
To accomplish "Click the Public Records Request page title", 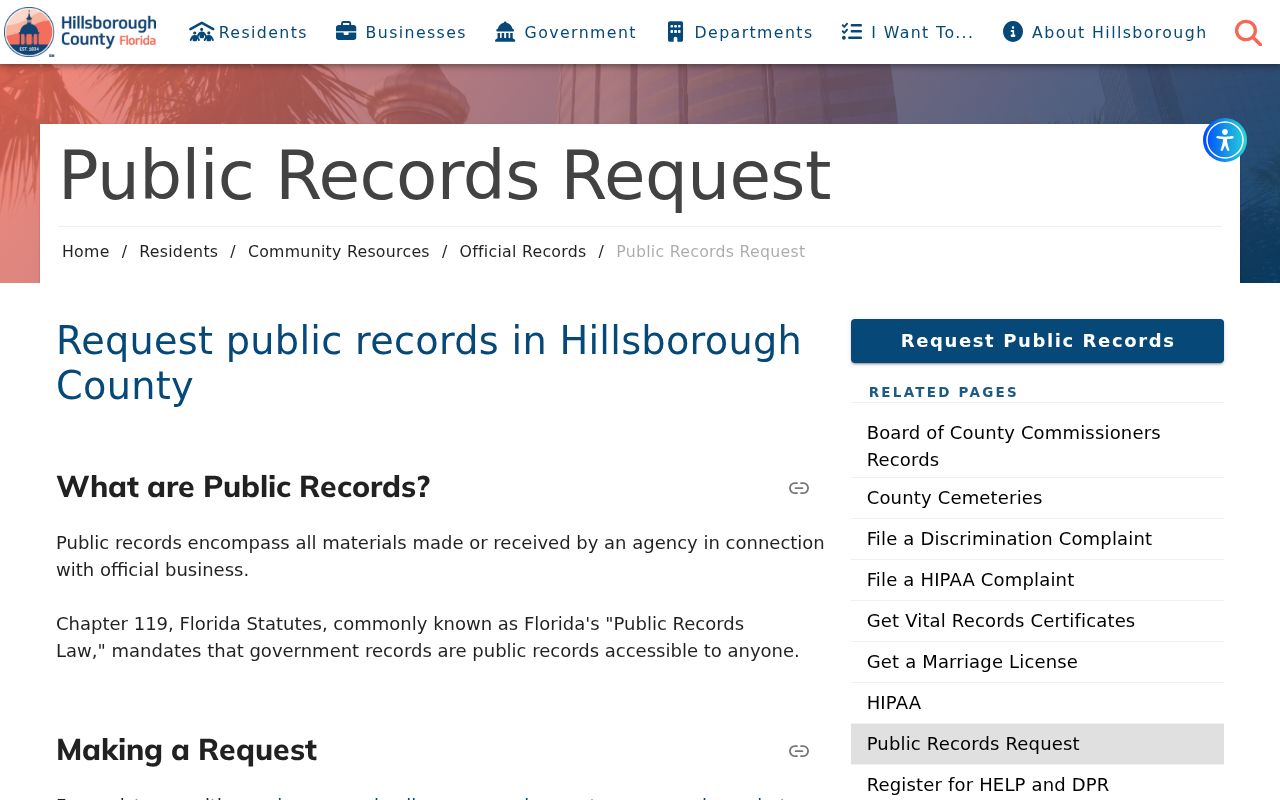I will (x=445, y=176).
